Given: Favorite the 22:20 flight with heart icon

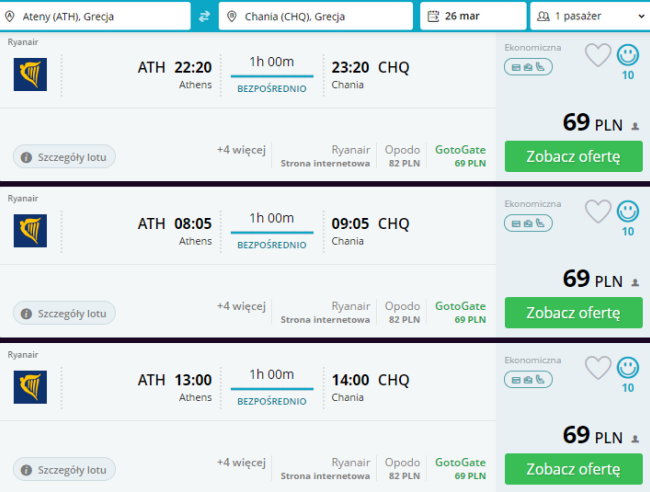Looking at the screenshot, I should point(598,55).
